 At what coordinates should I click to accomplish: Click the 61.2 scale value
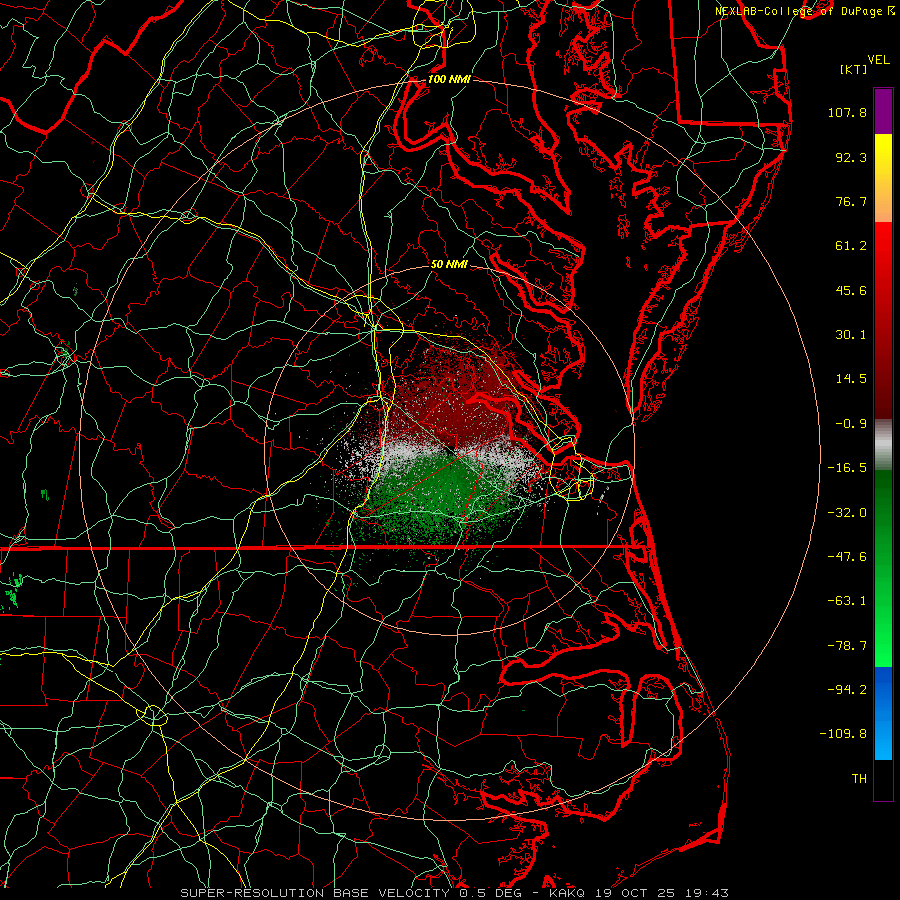[851, 246]
